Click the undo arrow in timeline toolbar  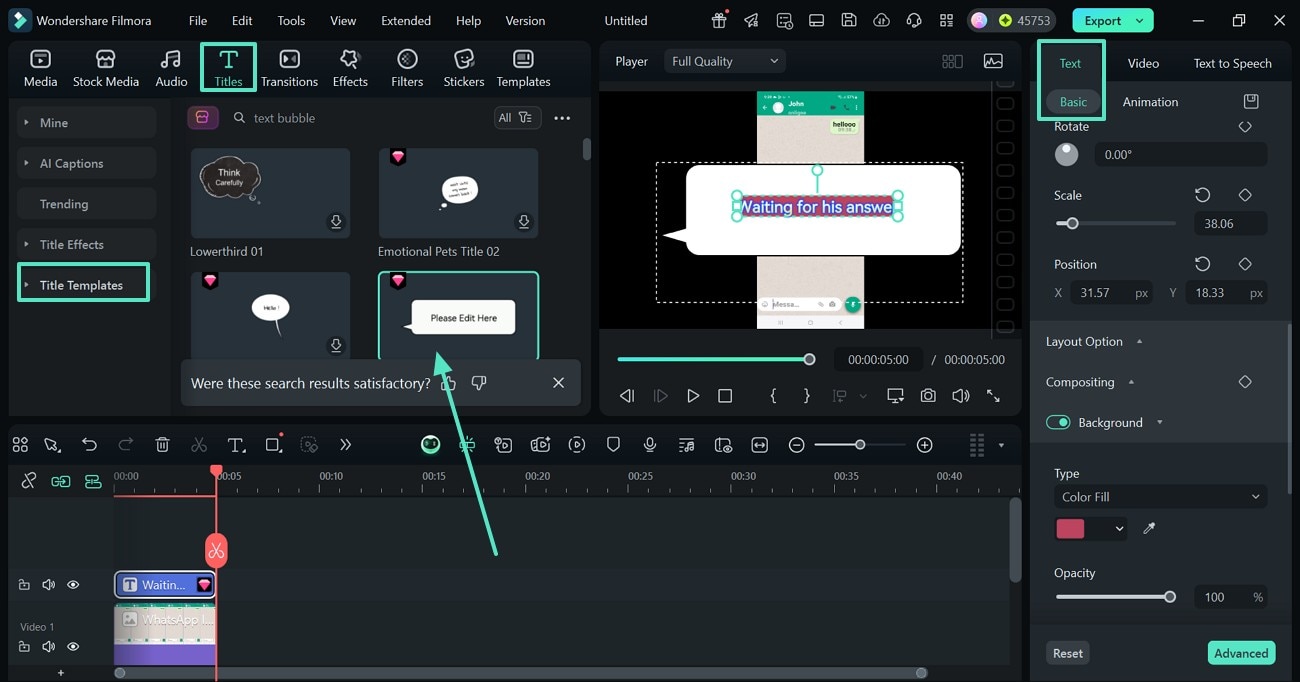click(90, 445)
